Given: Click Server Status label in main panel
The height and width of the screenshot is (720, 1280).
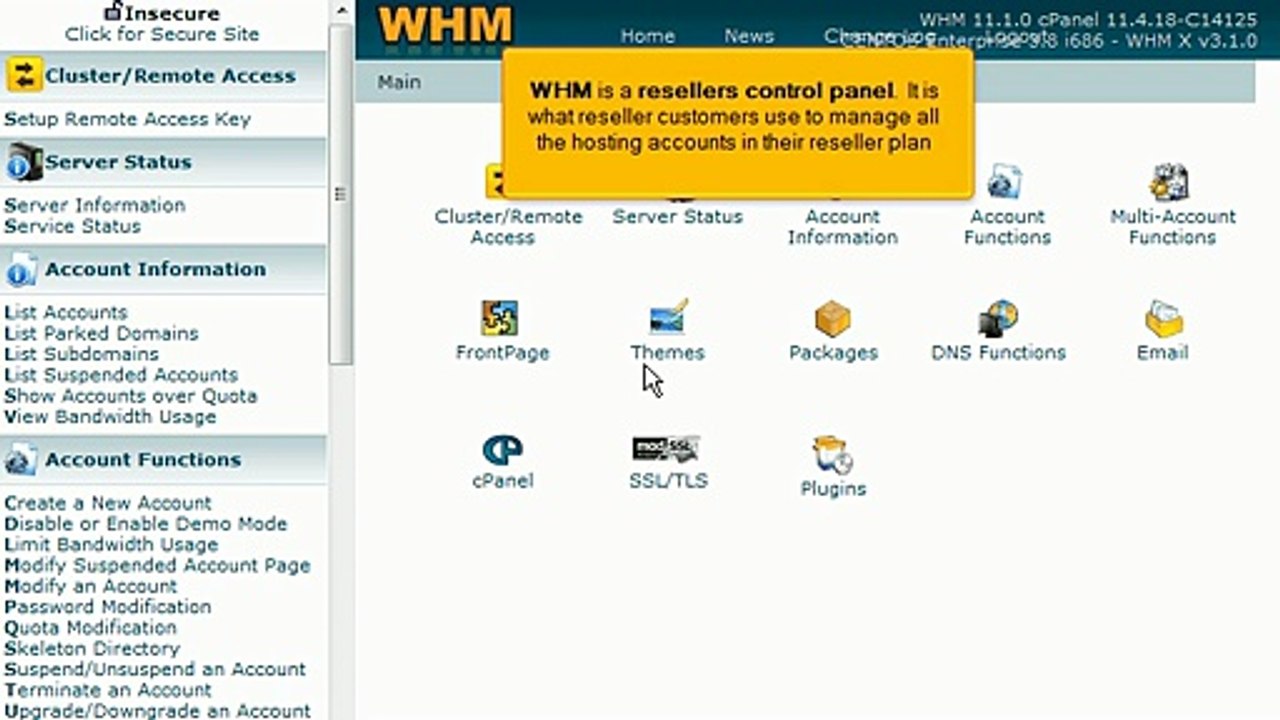Looking at the screenshot, I should pos(678,217).
